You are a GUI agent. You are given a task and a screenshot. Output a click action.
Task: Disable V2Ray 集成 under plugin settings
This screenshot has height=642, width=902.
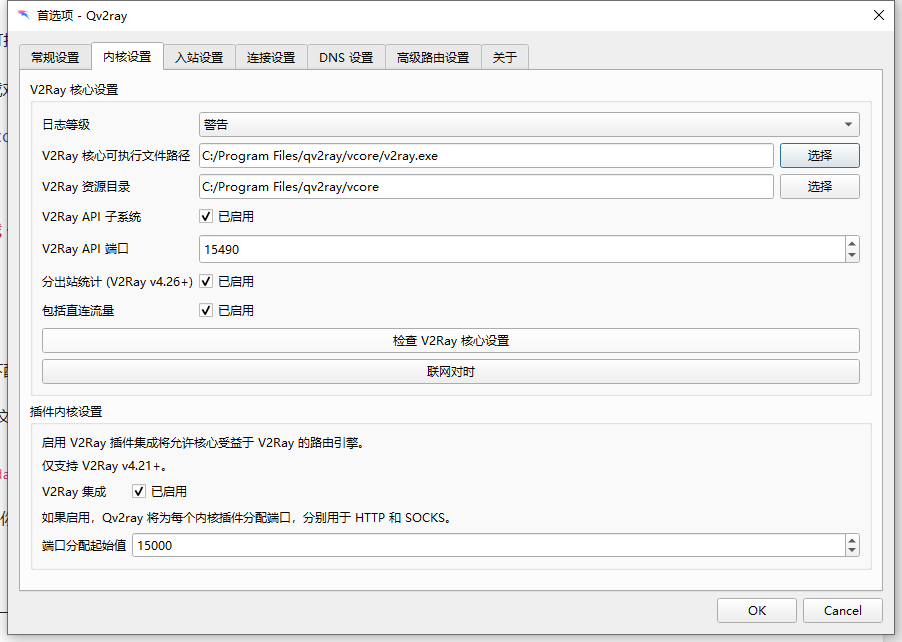click(x=138, y=491)
